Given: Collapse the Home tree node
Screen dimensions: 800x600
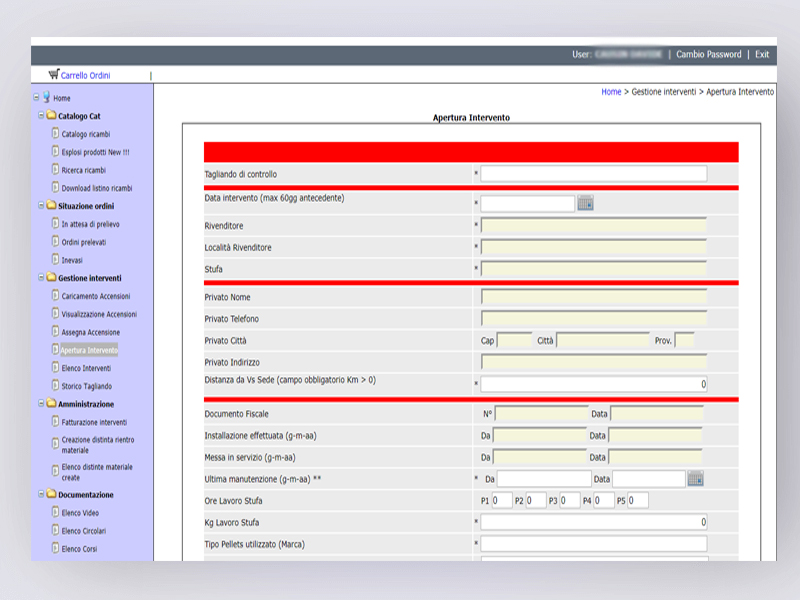Looking at the screenshot, I should [36, 98].
